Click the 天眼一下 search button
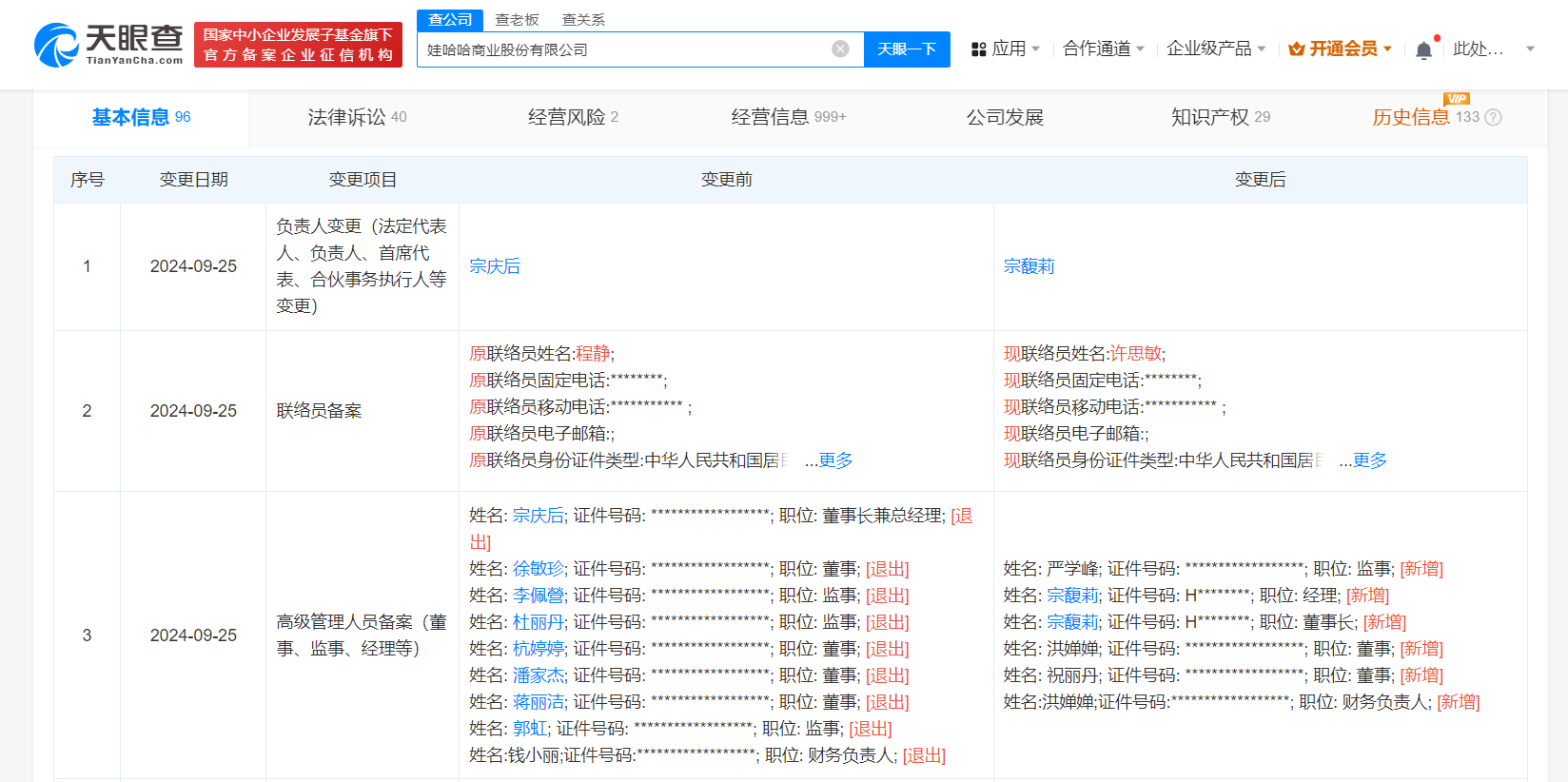The width and height of the screenshot is (1568, 782). [x=906, y=49]
